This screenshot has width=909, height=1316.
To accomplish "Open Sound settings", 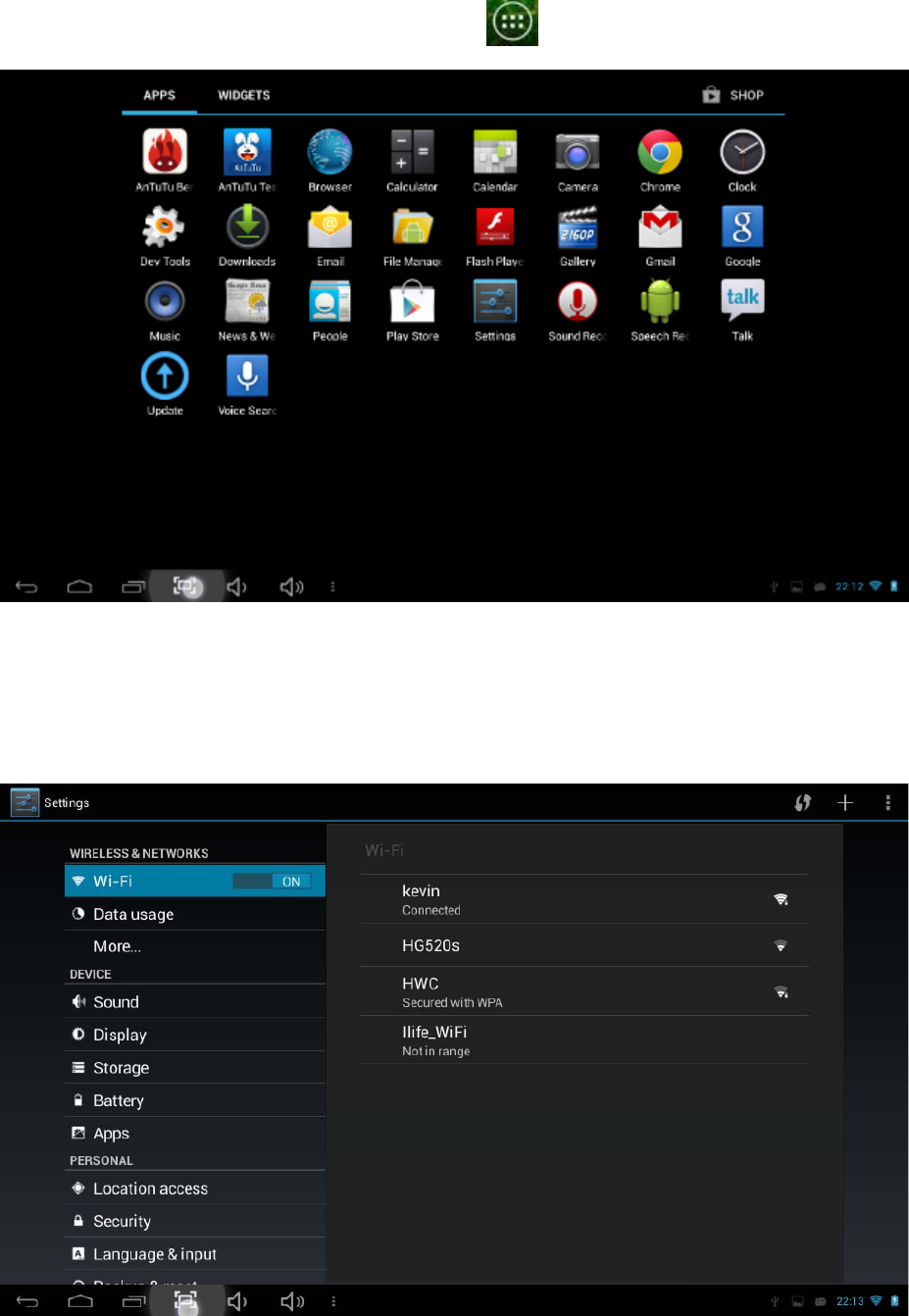I will [x=195, y=1002].
